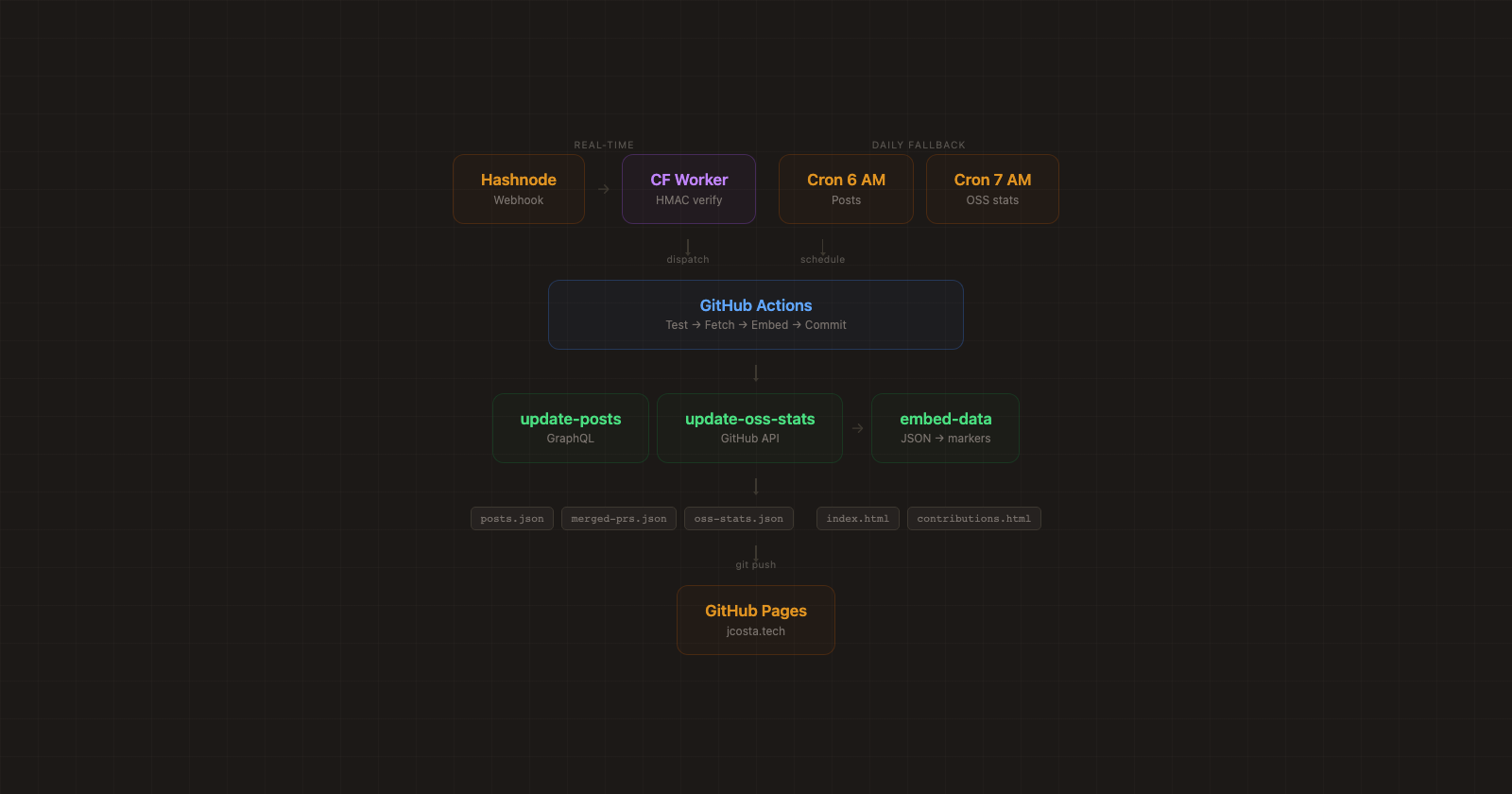Click the merged-prs.json file chip
Image resolution: width=1512 pixels, height=794 pixels.
618,519
